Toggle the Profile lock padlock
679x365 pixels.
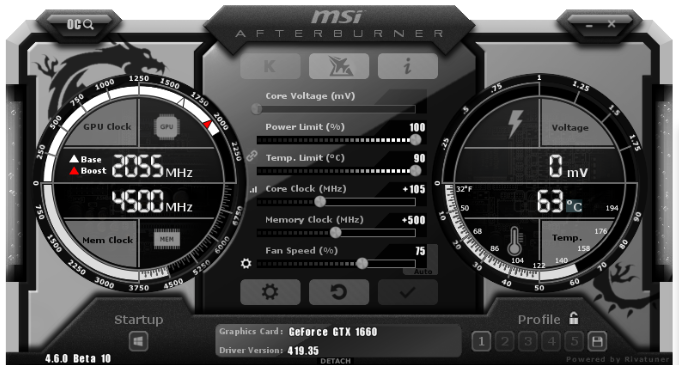tap(573, 318)
